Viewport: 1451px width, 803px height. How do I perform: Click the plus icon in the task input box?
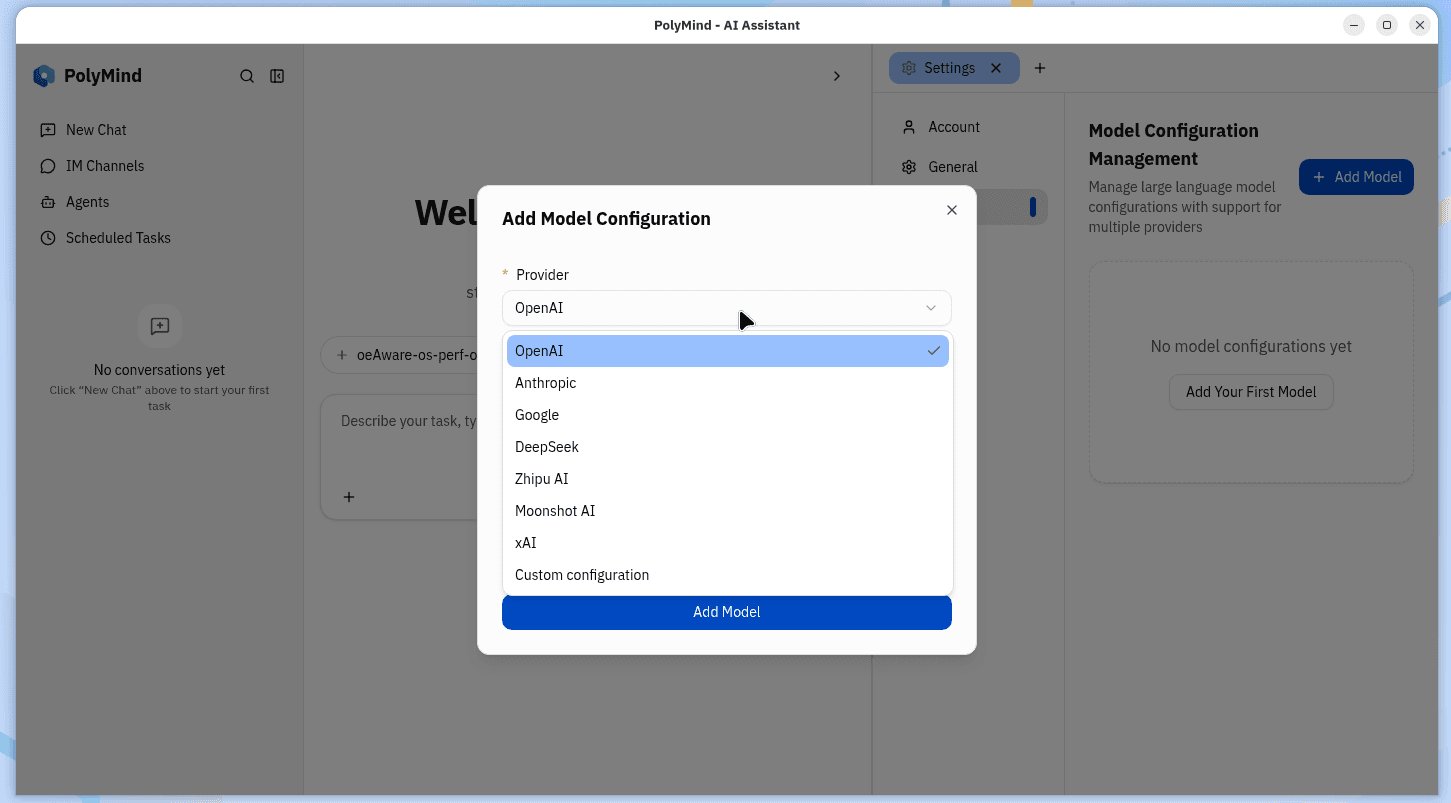point(349,497)
